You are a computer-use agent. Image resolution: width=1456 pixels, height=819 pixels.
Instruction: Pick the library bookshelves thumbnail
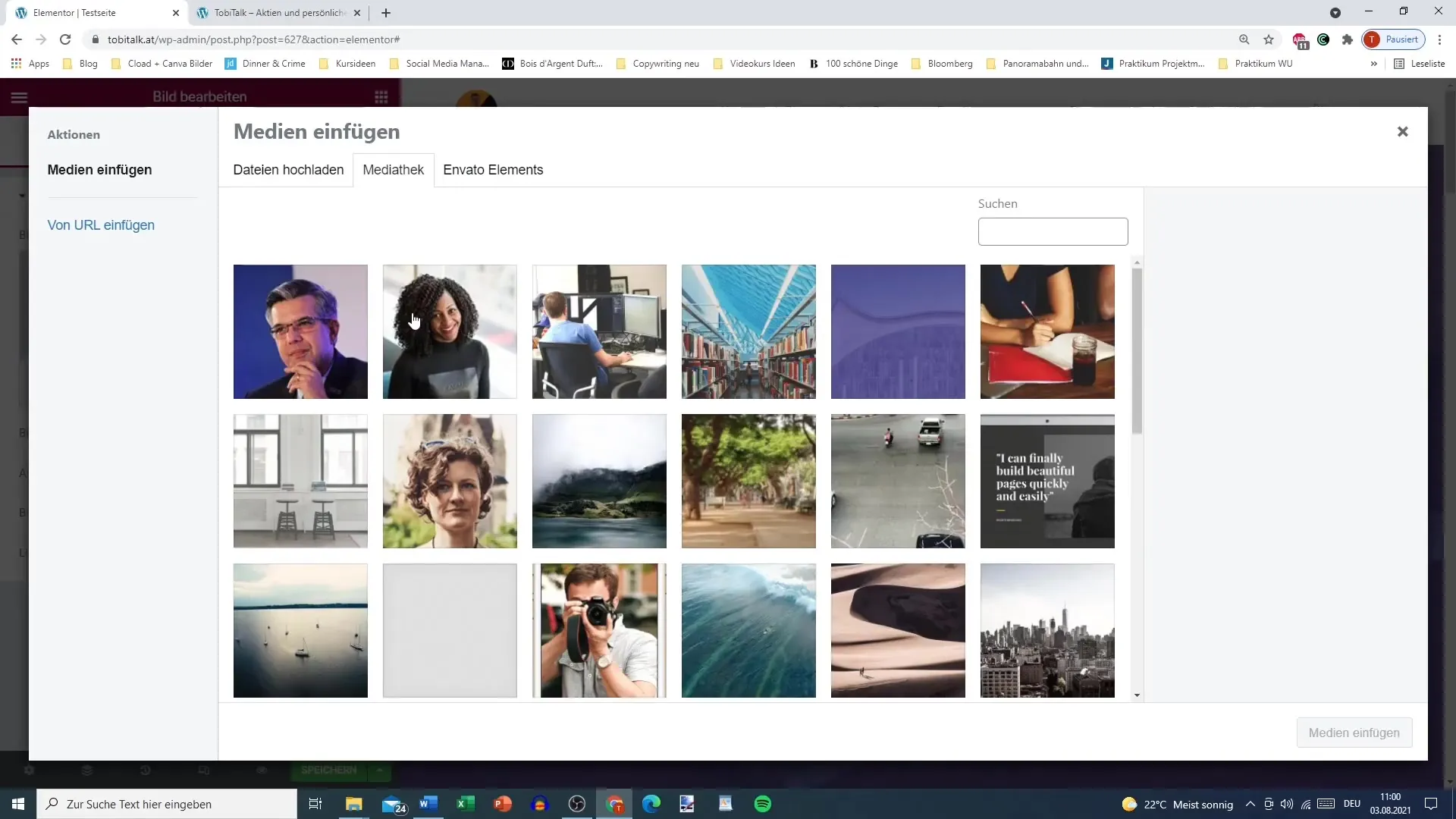point(748,331)
